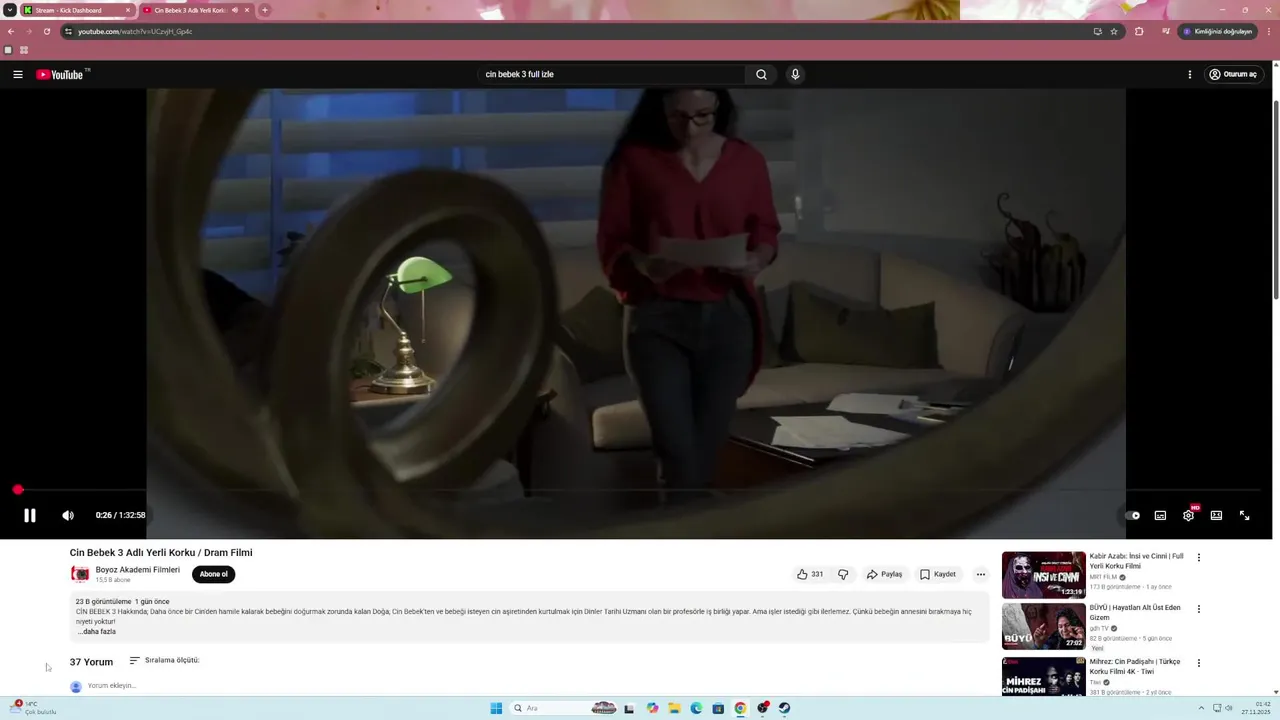The image size is (1280, 720).
Task: Click the YouTube search magnifier button
Action: [761, 74]
